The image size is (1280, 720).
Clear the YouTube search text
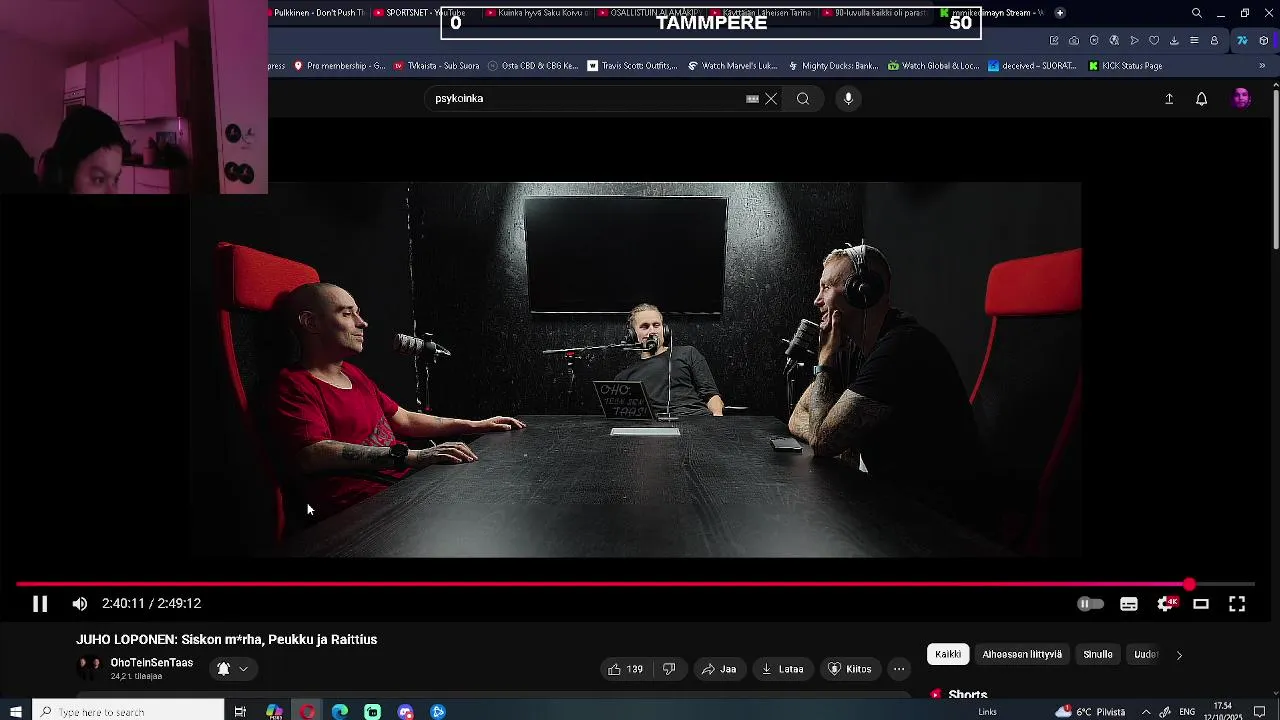click(x=771, y=99)
